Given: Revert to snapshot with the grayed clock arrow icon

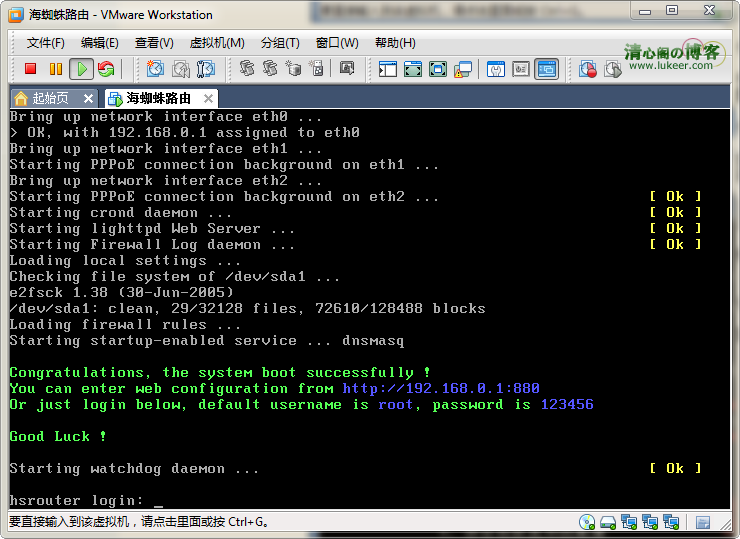Looking at the screenshot, I should click(x=181, y=69).
